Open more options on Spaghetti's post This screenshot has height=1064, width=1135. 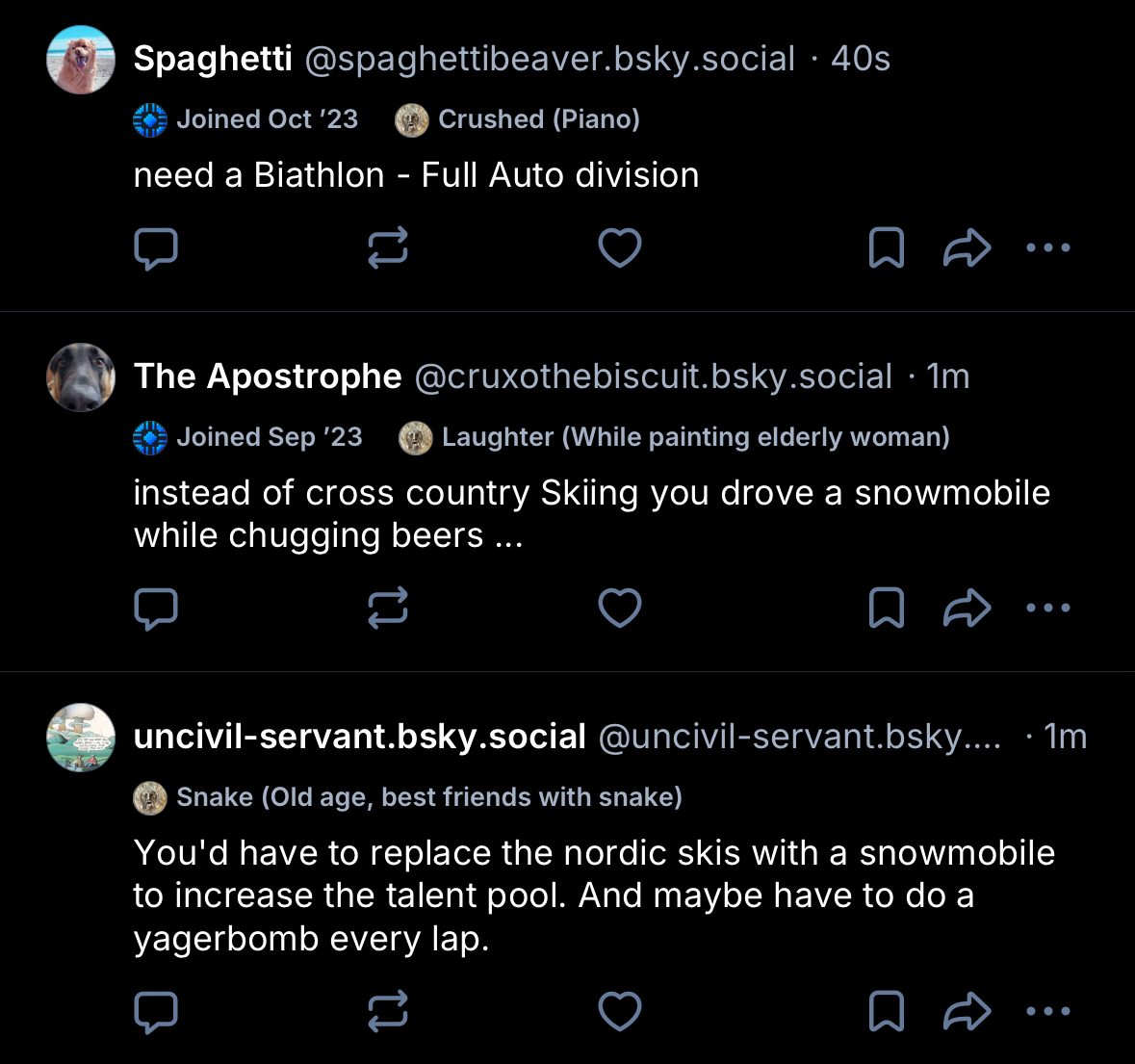(x=1048, y=248)
